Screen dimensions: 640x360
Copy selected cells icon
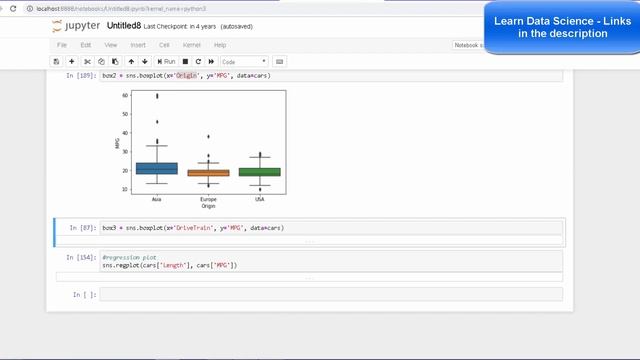[101, 62]
